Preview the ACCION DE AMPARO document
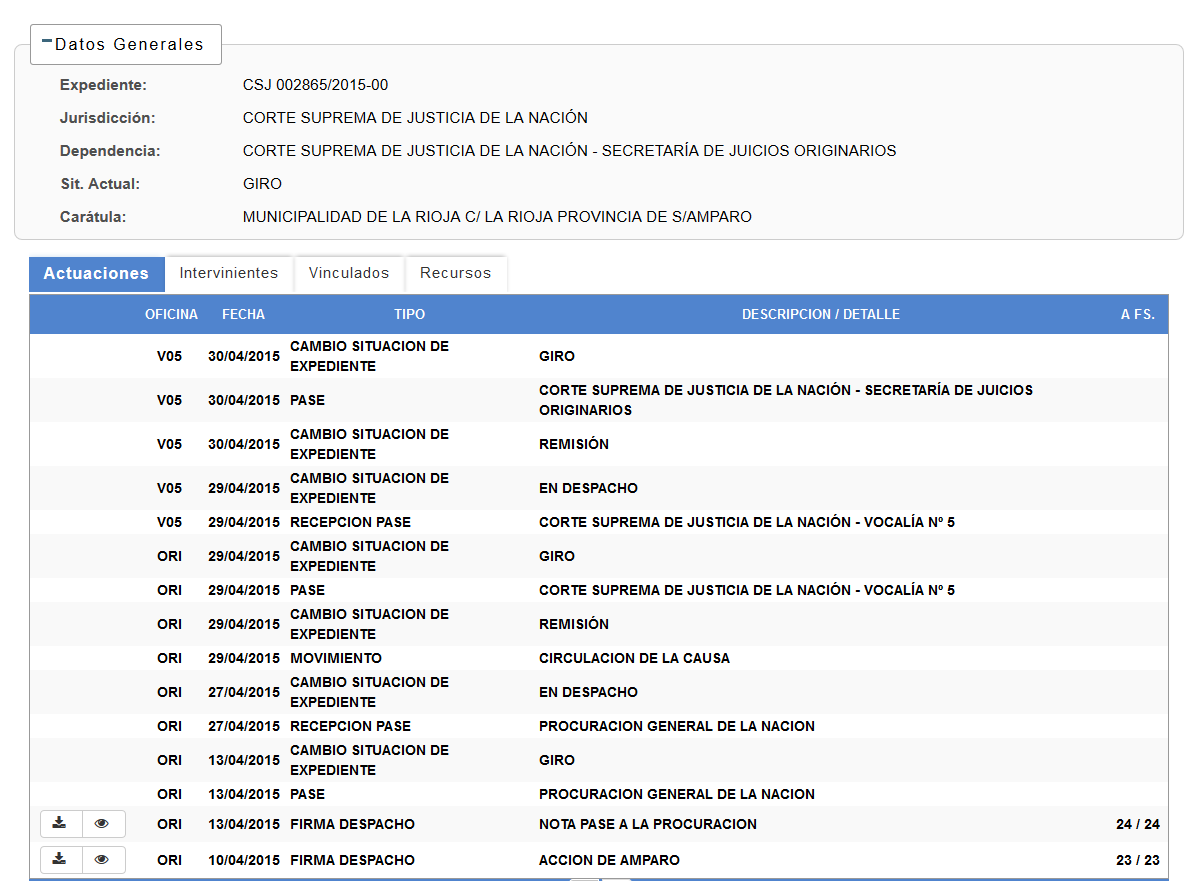 tap(102, 860)
